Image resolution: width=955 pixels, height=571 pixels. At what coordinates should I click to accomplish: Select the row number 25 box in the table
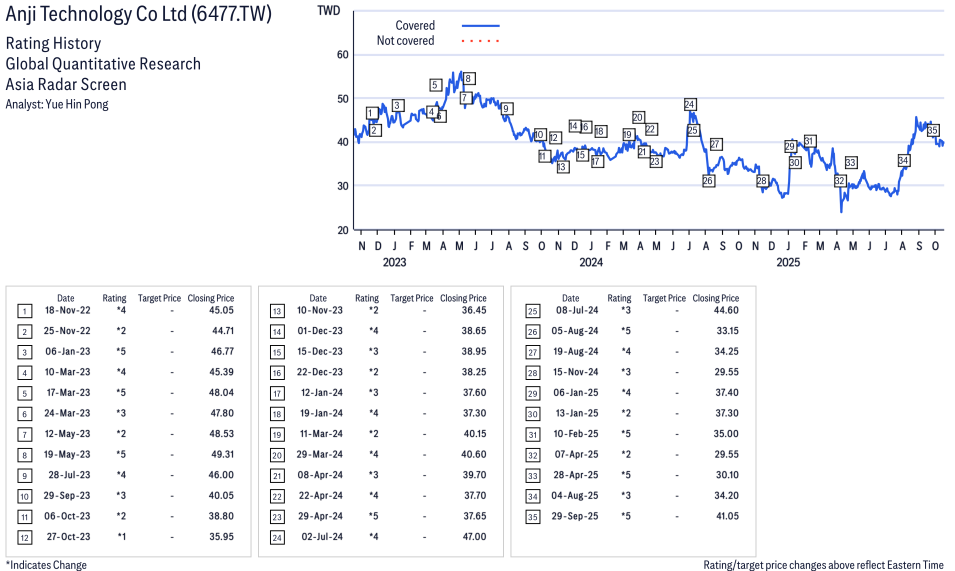point(532,310)
